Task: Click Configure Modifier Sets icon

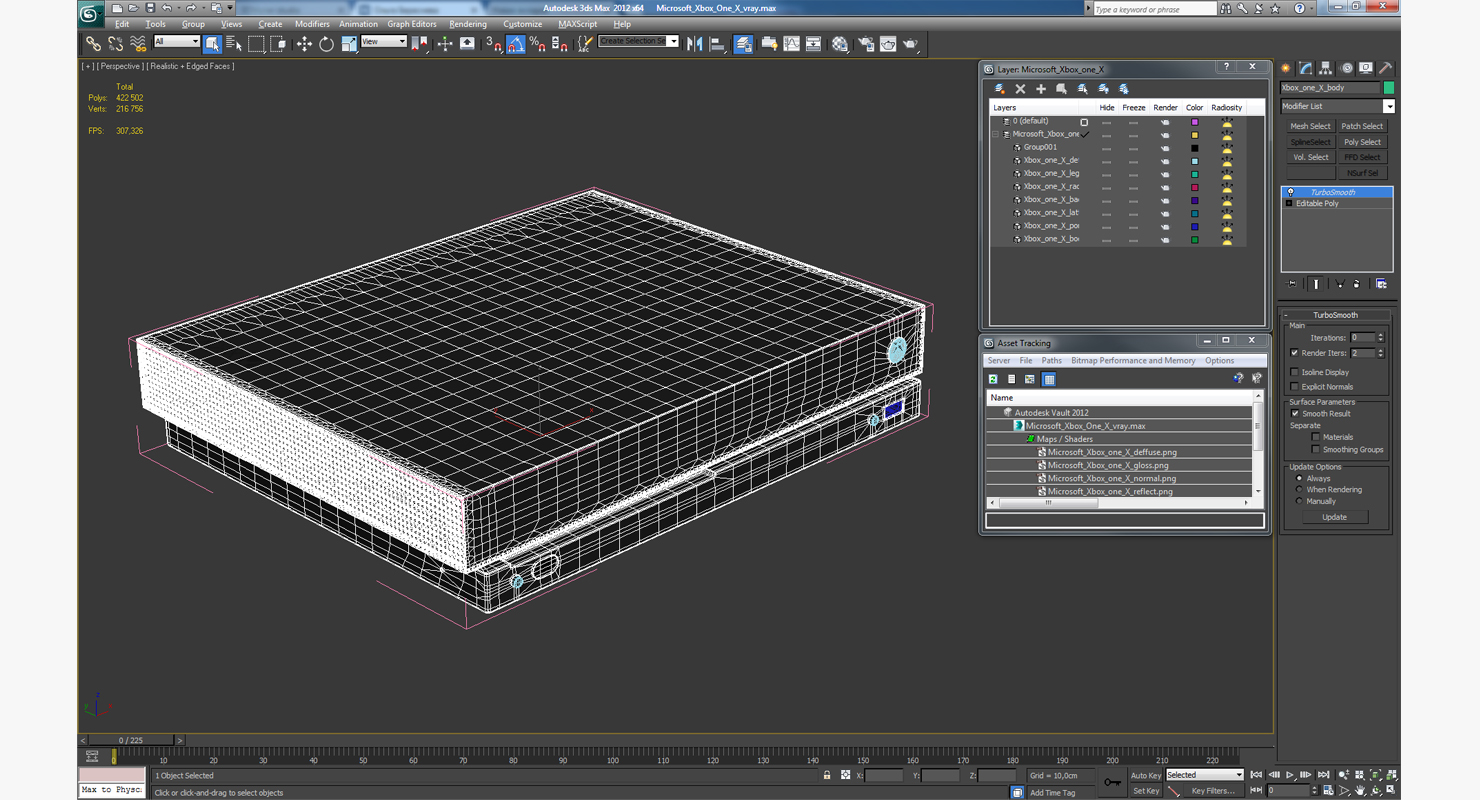Action: pos(1381,284)
